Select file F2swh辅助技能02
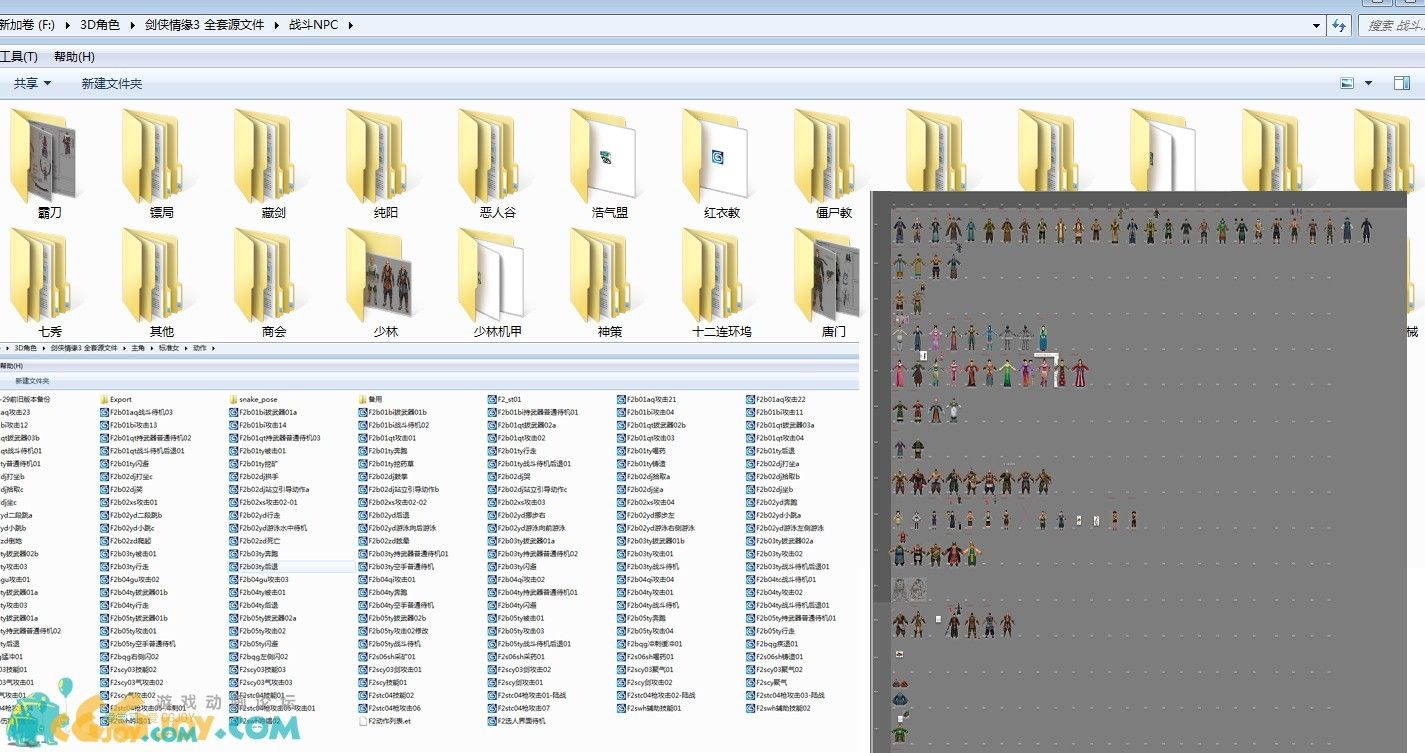The height and width of the screenshot is (753, 1425). [778, 708]
